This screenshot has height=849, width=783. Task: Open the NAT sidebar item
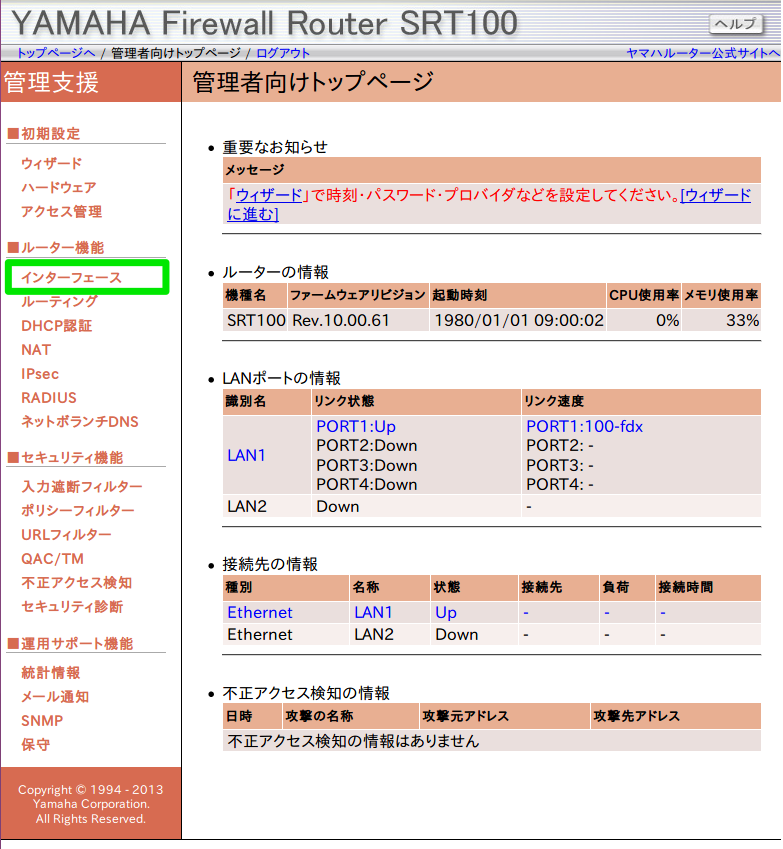36,350
